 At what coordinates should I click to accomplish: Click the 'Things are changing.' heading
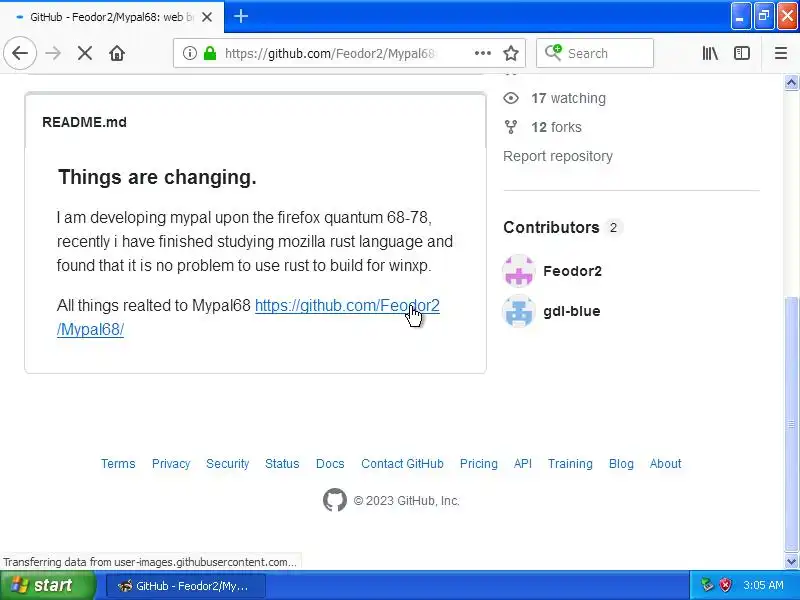(x=157, y=177)
